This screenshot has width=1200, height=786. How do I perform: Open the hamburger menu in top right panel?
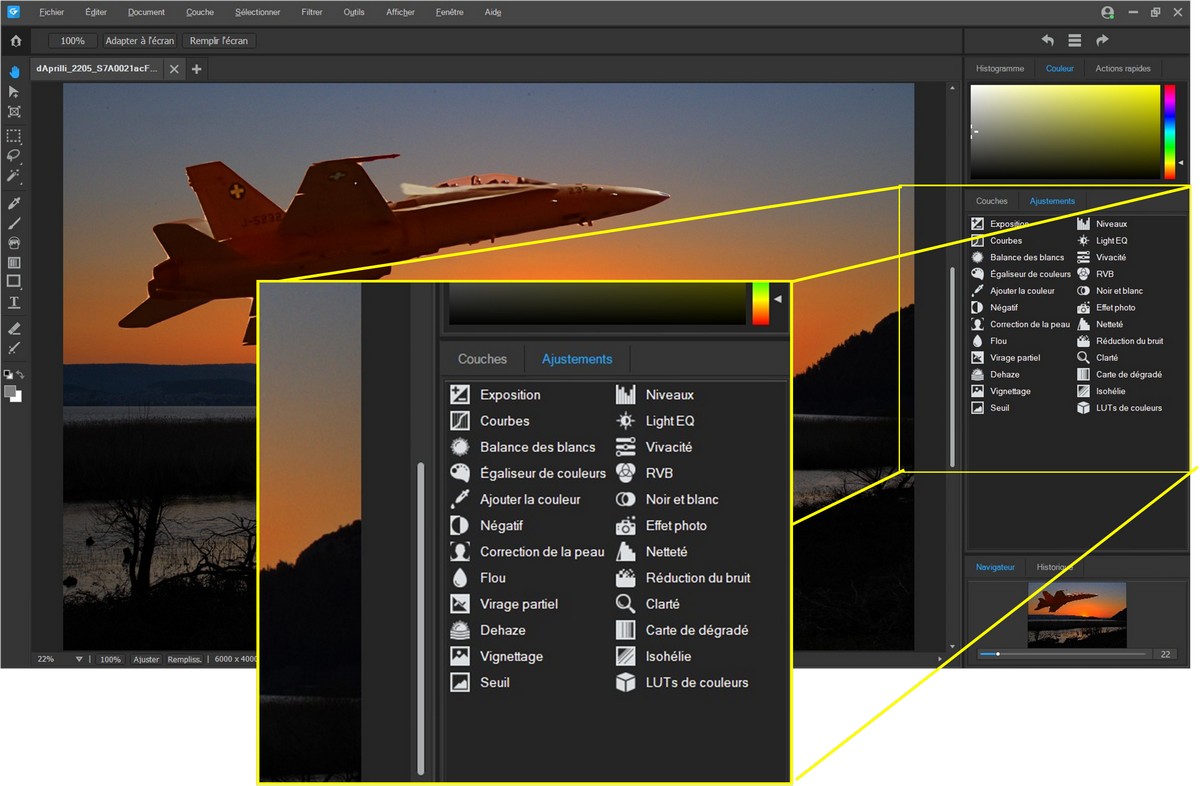(1074, 41)
